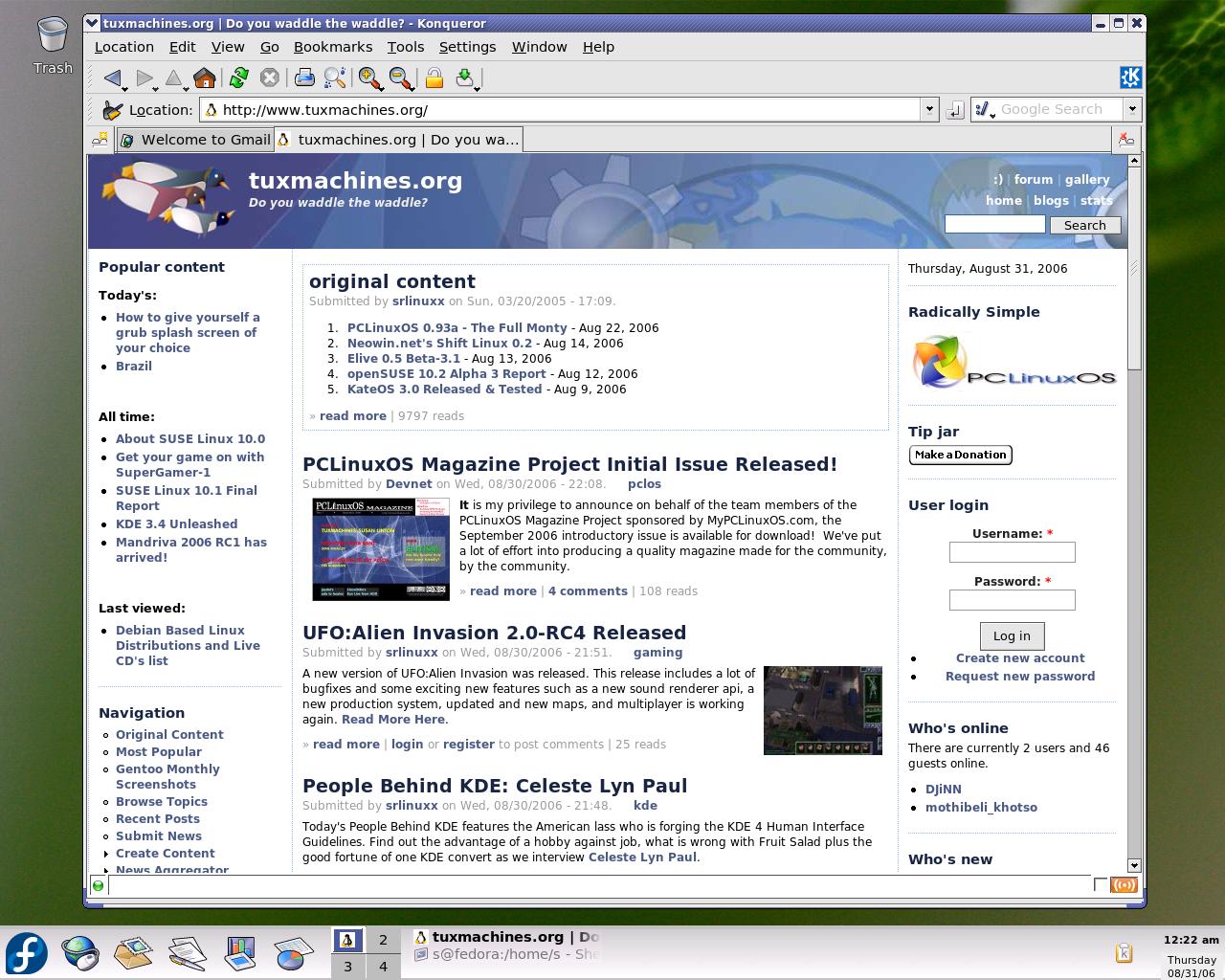Click the Password input field
Viewport: 1225px width, 980px height.
[1013, 600]
